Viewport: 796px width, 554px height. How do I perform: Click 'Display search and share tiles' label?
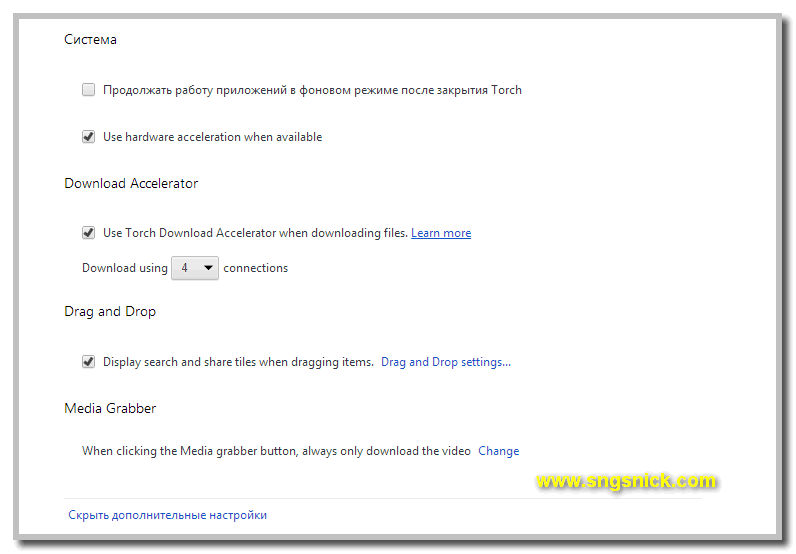(x=238, y=362)
